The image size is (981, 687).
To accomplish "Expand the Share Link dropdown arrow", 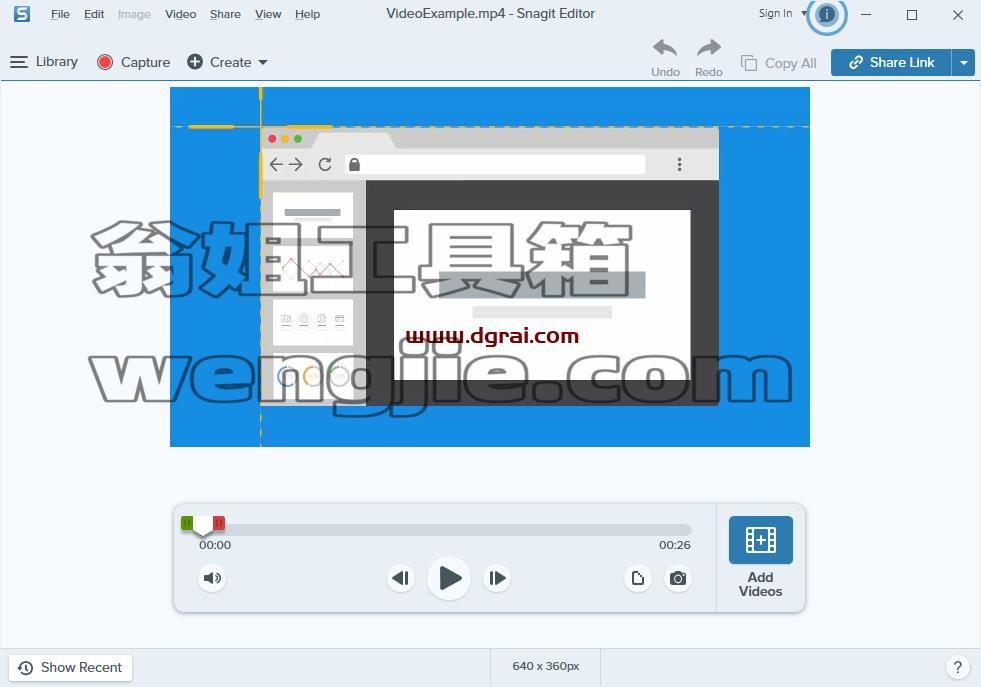I will coord(963,63).
